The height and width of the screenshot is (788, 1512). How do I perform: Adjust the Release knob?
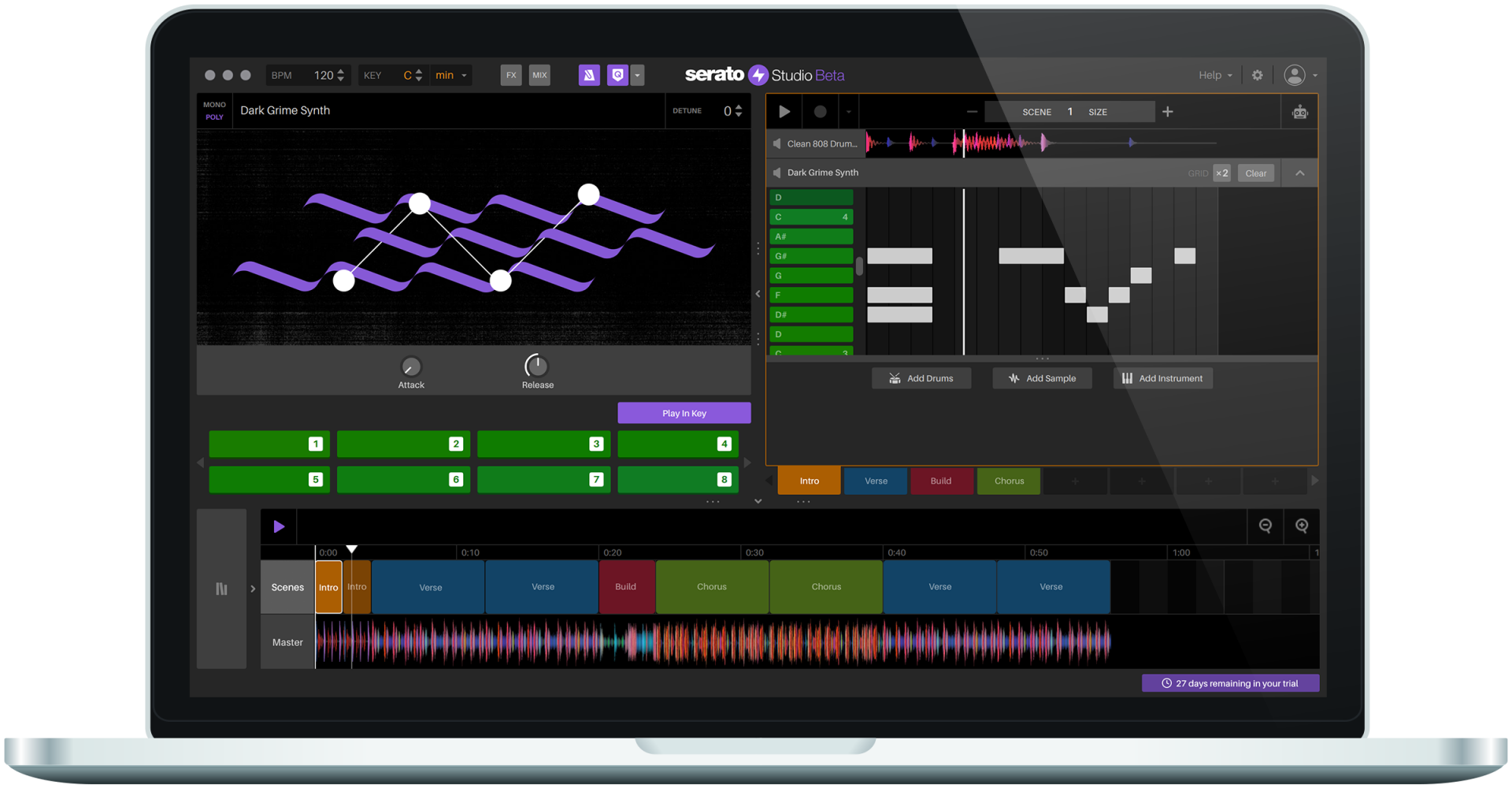tap(536, 366)
